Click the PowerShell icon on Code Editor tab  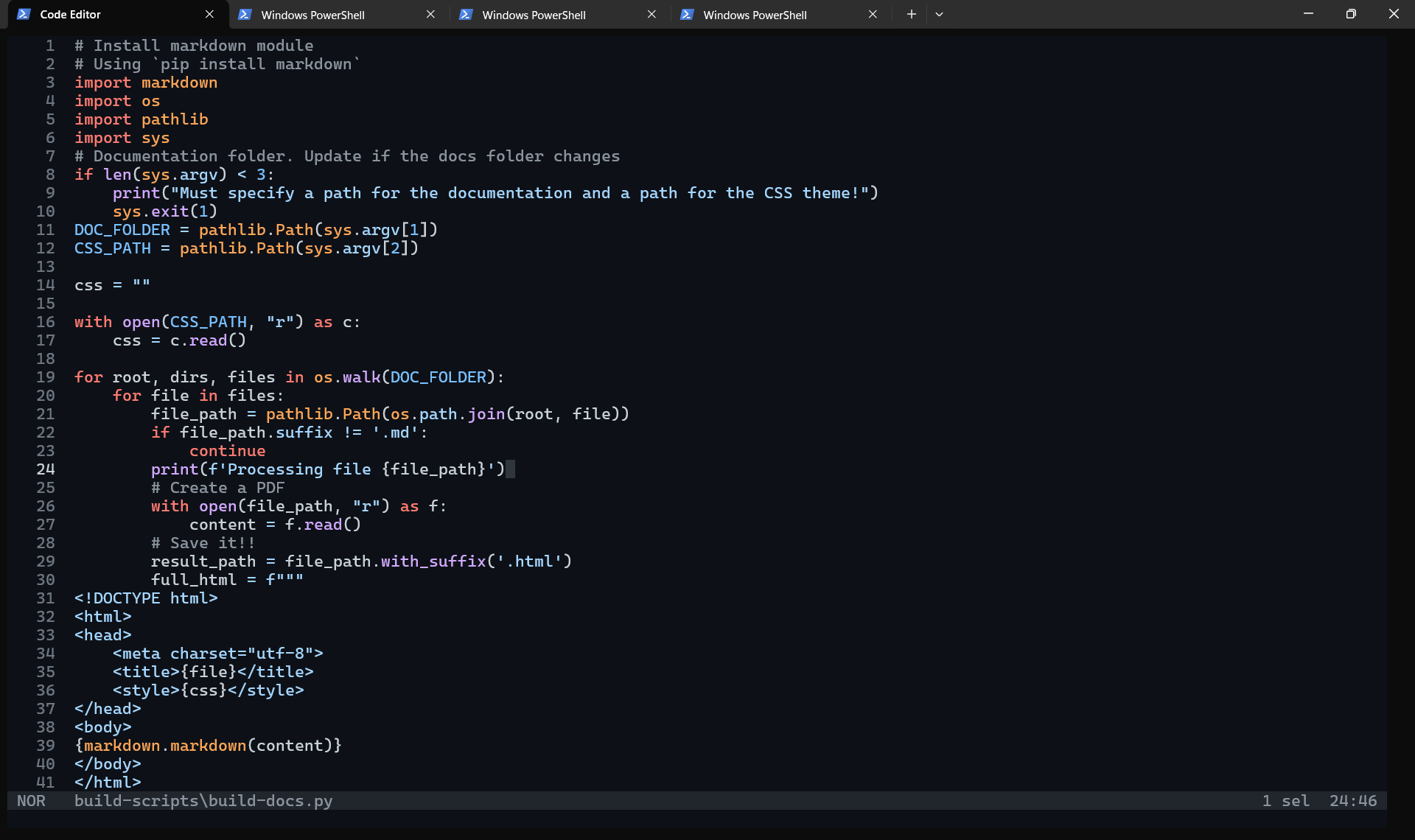point(24,15)
